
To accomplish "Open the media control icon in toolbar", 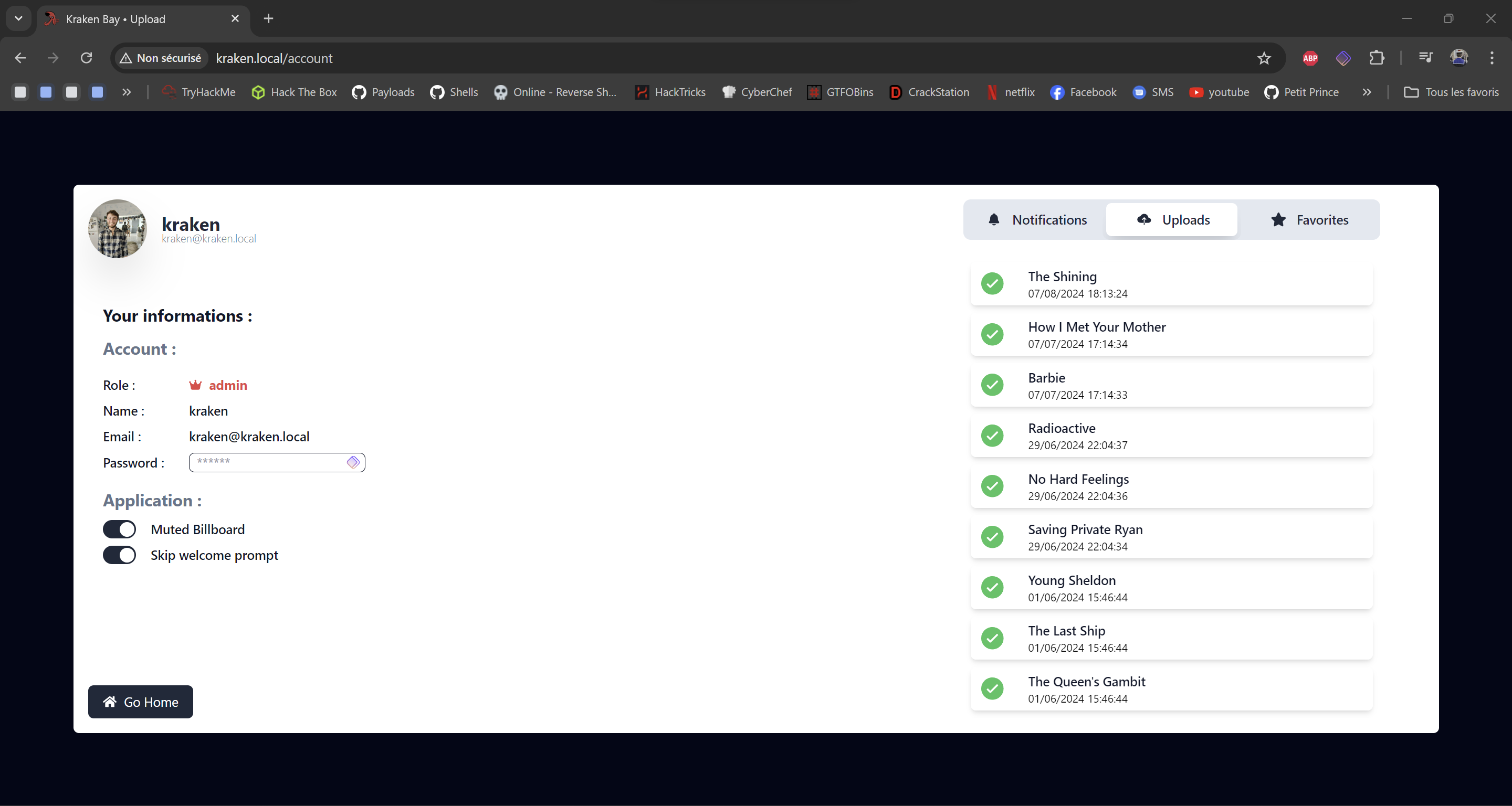I will [x=1425, y=58].
